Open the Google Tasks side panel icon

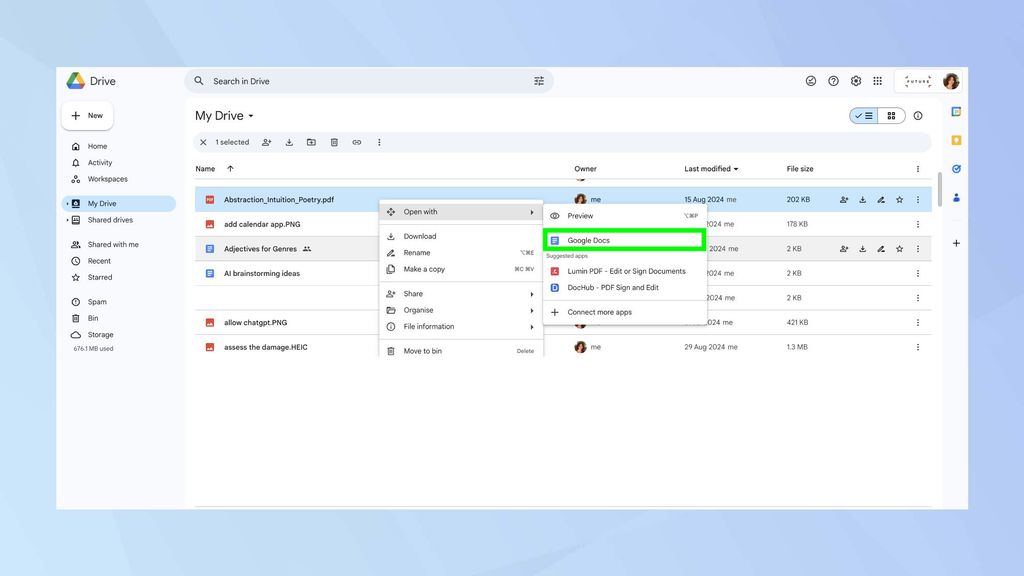coord(956,169)
